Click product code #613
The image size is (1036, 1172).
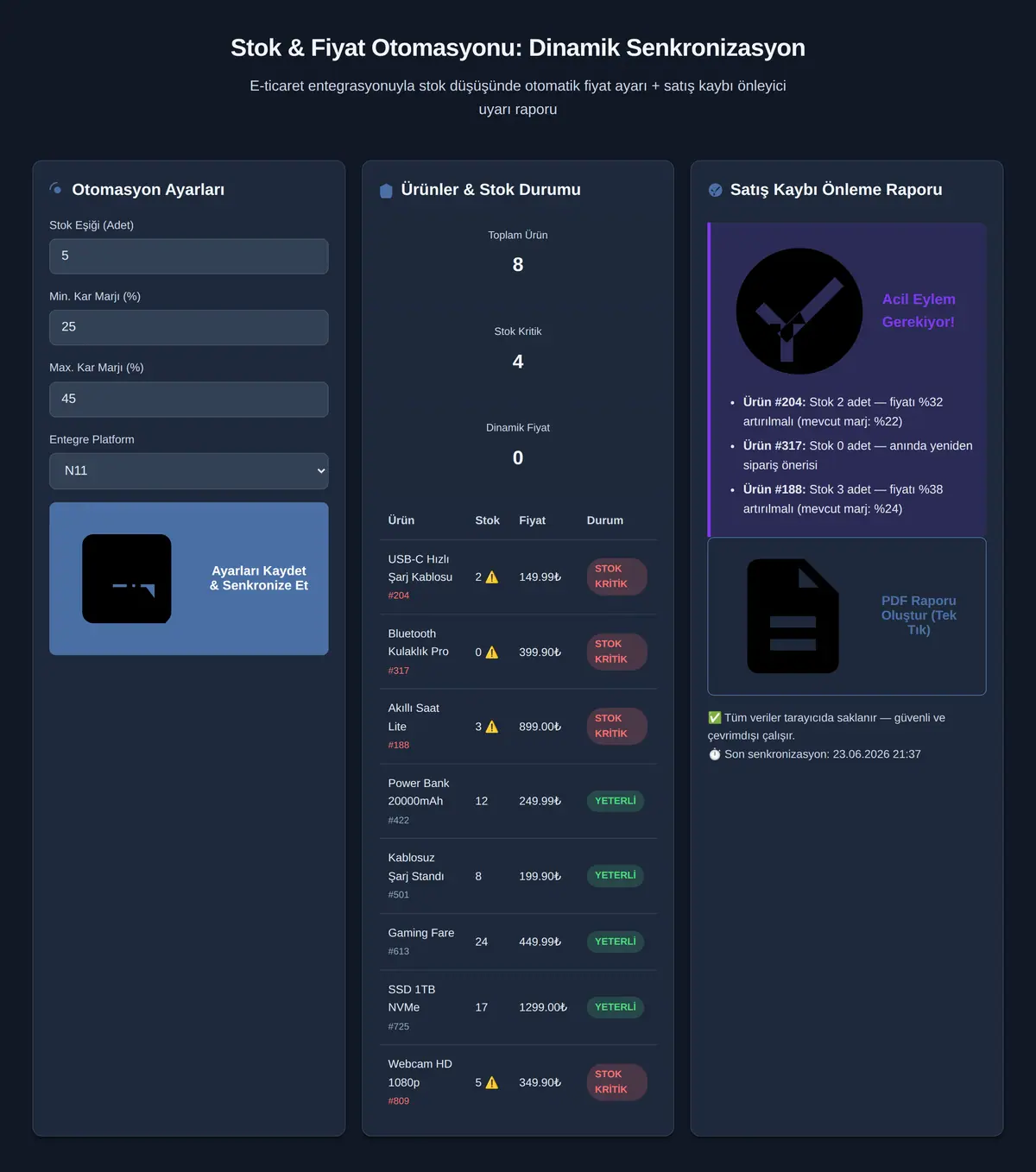[x=399, y=951]
